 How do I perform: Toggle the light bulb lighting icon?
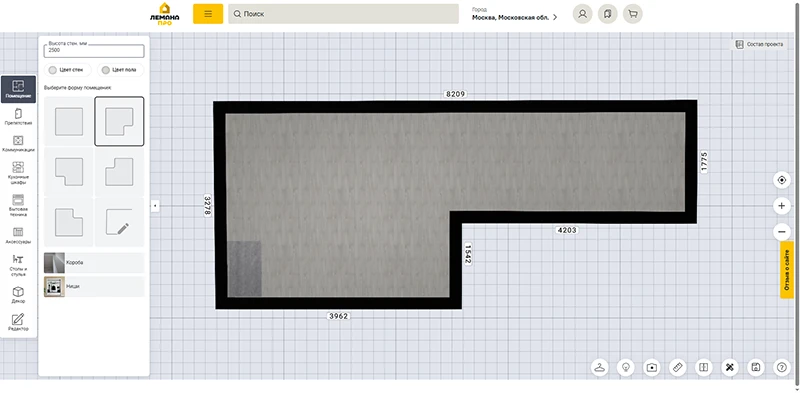(x=626, y=367)
